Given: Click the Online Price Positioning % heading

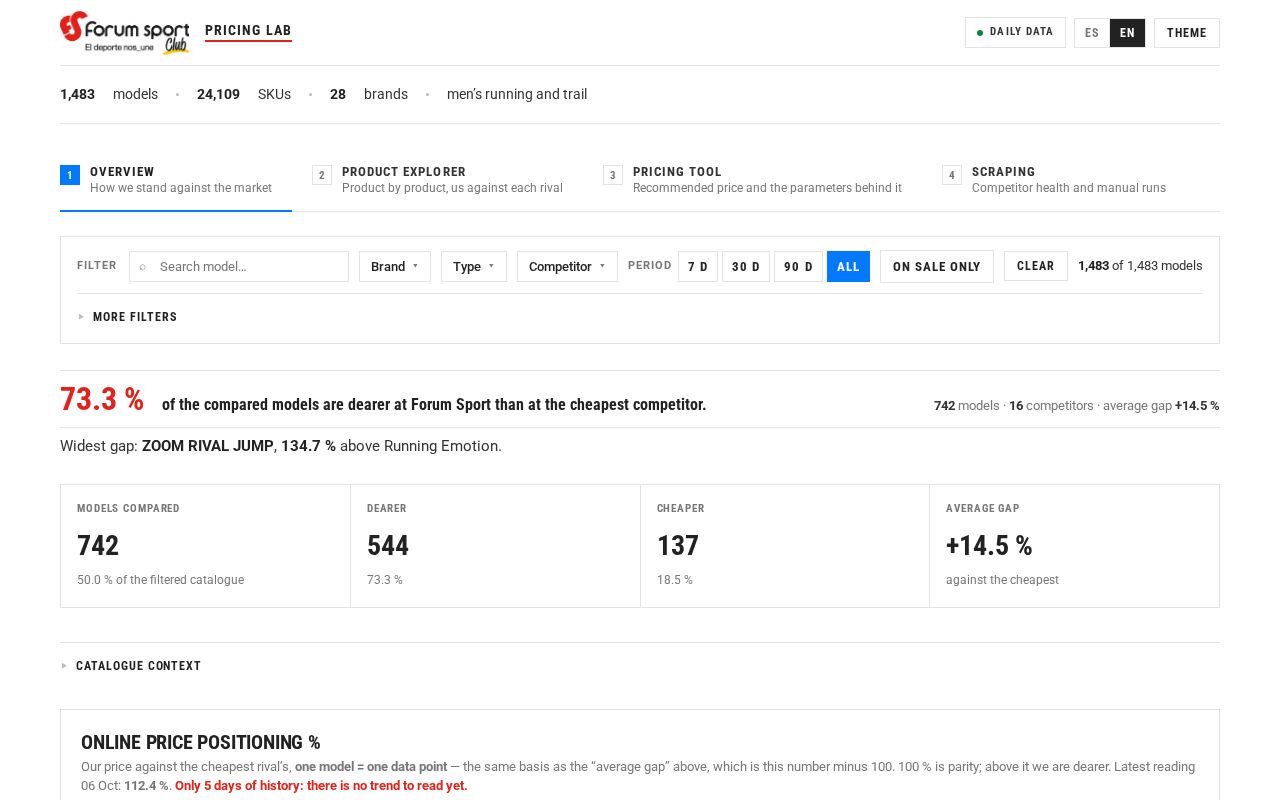Looking at the screenshot, I should click(x=200, y=742).
